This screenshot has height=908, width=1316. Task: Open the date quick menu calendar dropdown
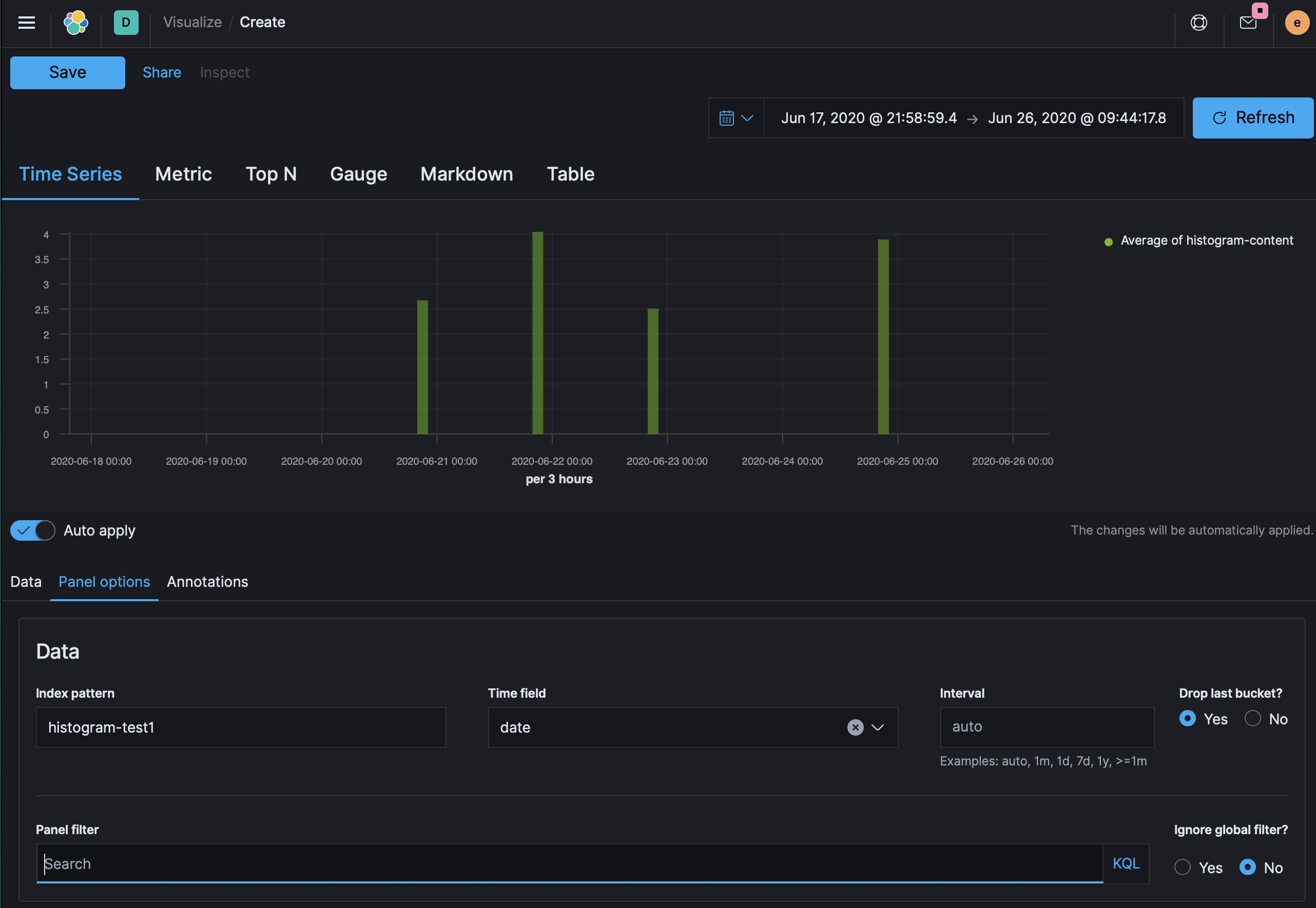pos(737,118)
